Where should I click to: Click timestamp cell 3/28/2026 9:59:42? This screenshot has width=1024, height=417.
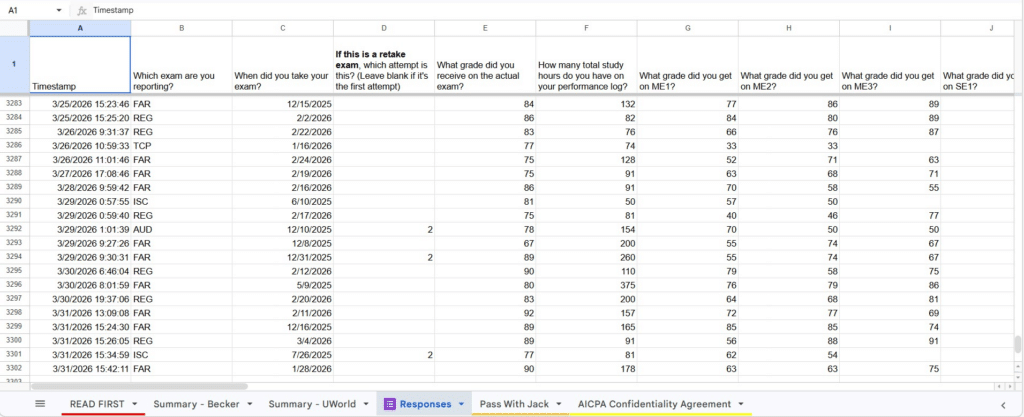(80, 188)
